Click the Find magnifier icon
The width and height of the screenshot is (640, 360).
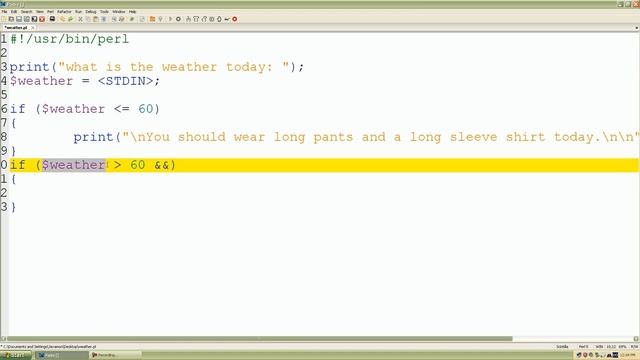click(x=114, y=19)
